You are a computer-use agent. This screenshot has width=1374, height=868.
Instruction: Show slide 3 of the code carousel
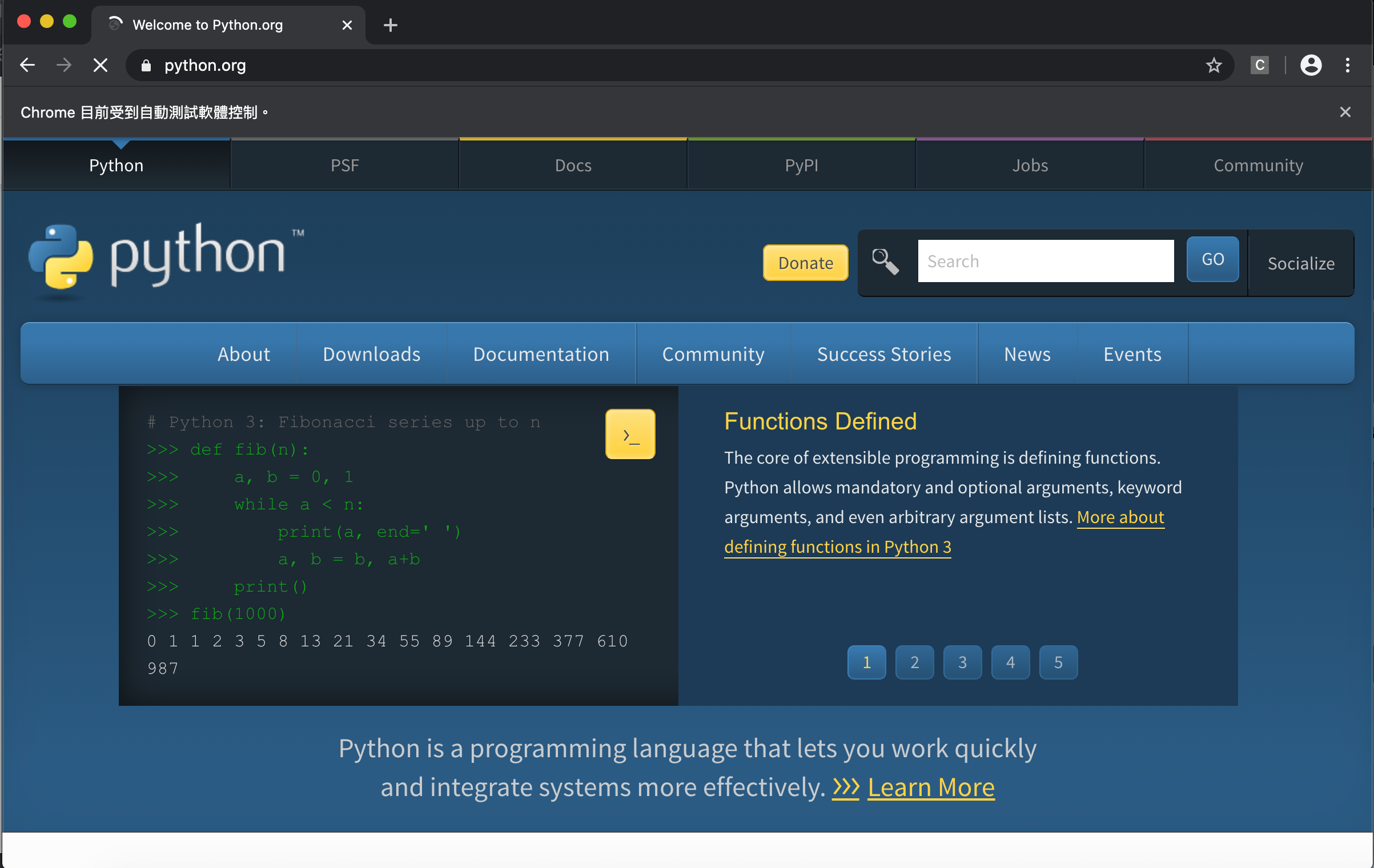pos(963,662)
